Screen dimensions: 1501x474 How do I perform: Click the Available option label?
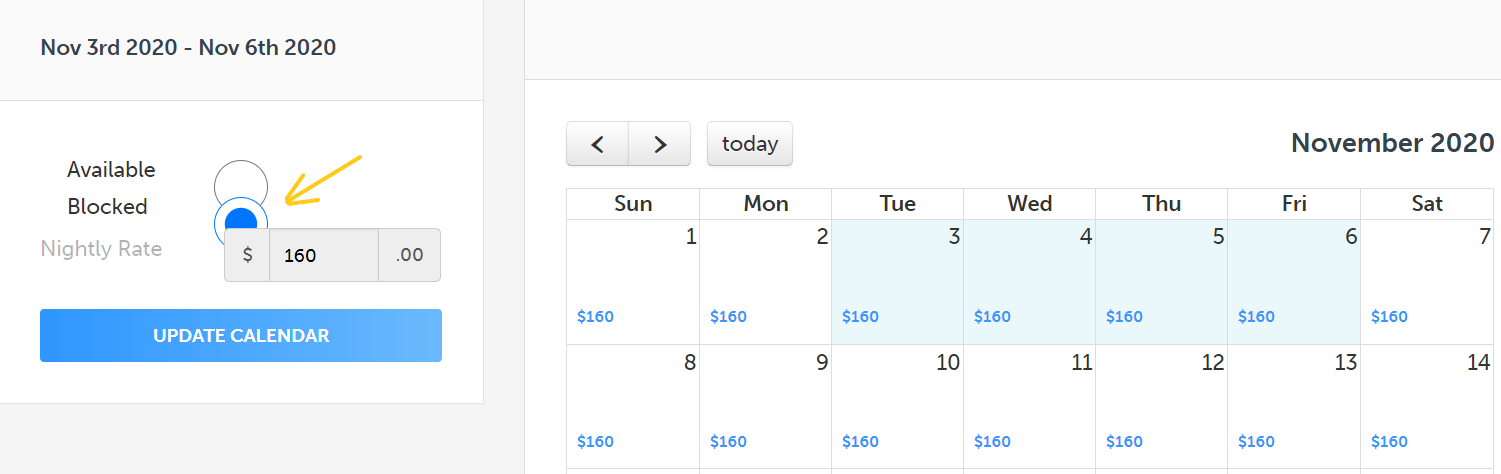point(111,170)
